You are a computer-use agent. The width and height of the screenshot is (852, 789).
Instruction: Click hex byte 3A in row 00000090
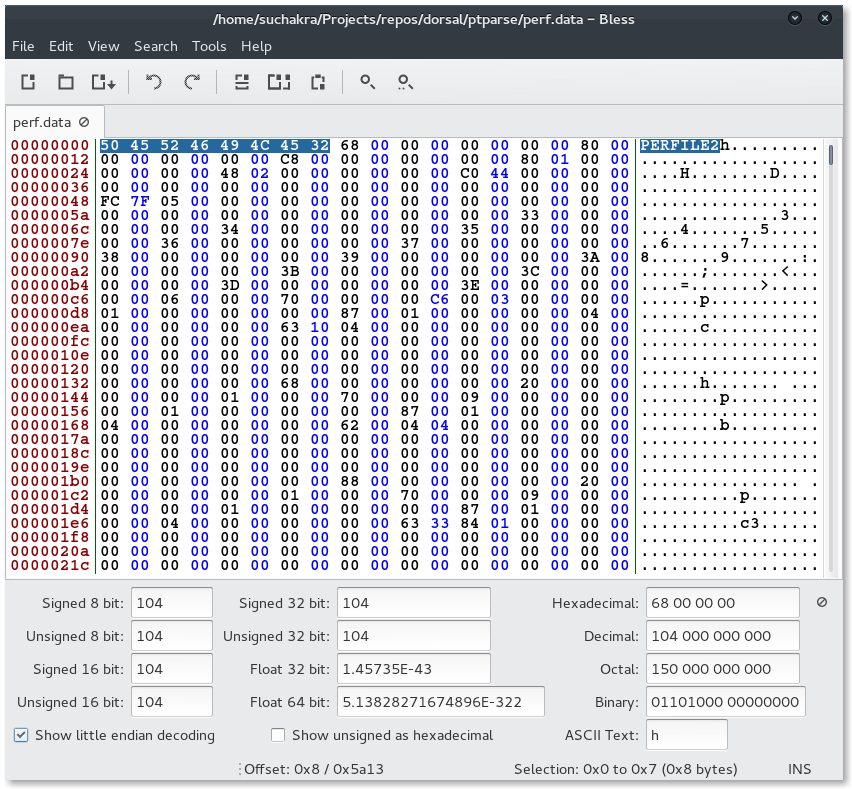590,257
